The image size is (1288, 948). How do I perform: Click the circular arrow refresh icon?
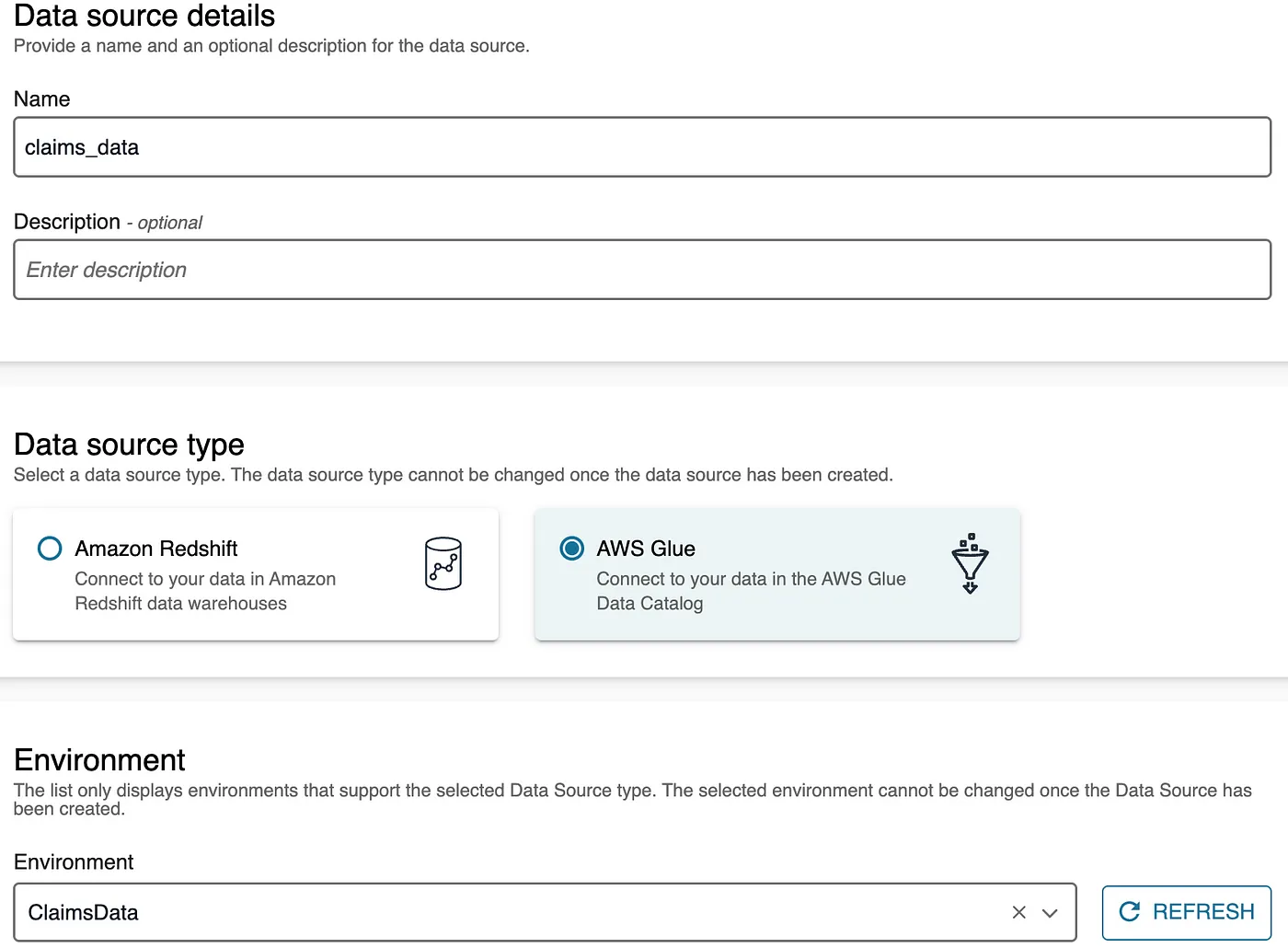click(x=1130, y=912)
